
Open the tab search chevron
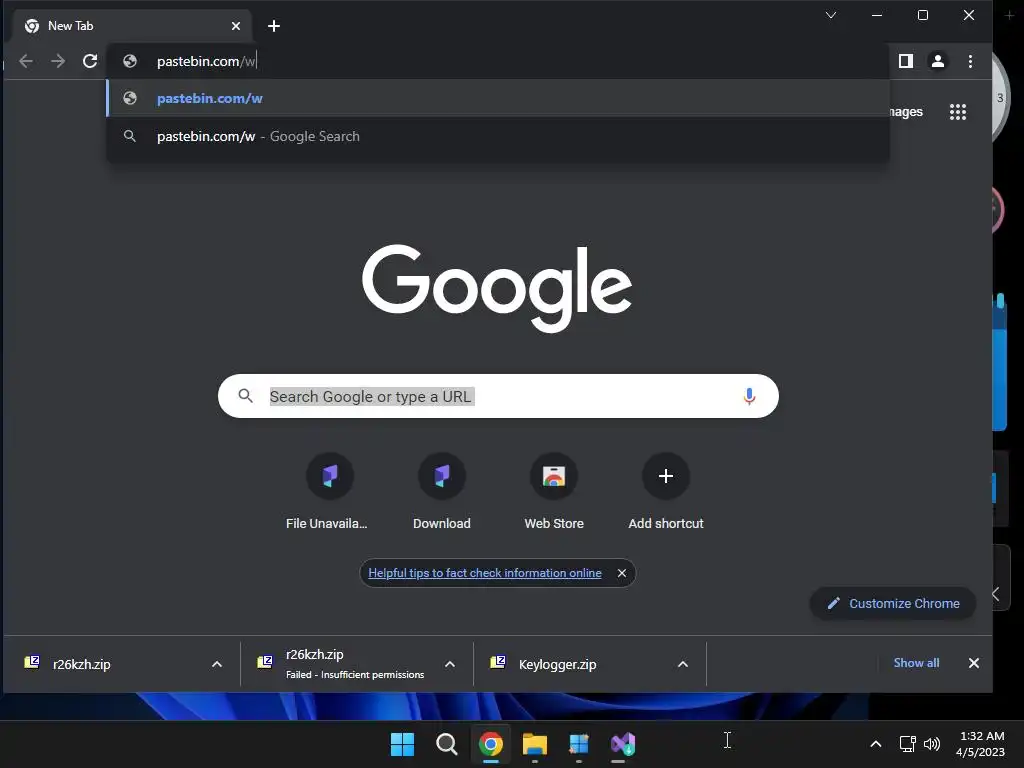(831, 15)
